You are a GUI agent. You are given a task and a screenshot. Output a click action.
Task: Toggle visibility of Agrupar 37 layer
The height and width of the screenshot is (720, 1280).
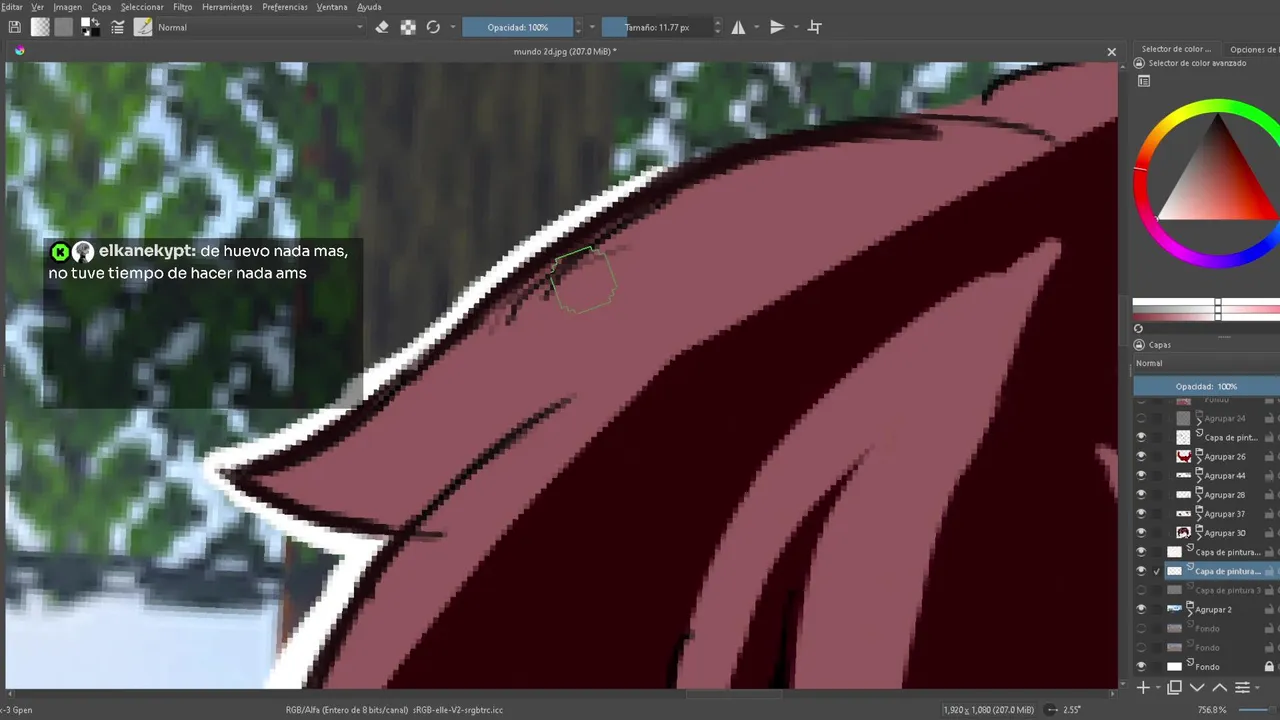(1141, 513)
